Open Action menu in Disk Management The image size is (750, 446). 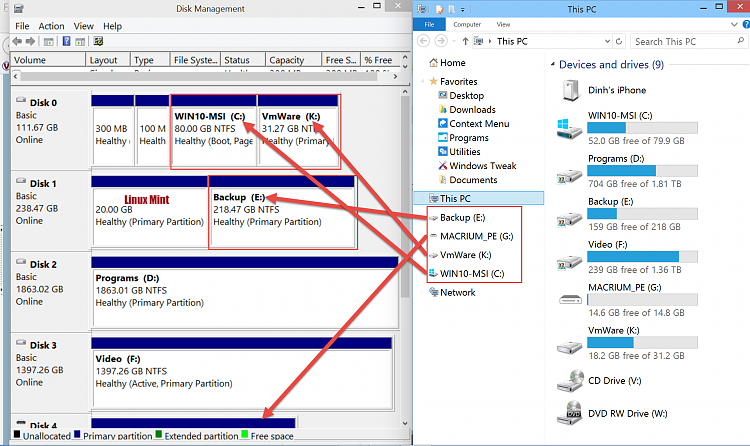pos(51,26)
